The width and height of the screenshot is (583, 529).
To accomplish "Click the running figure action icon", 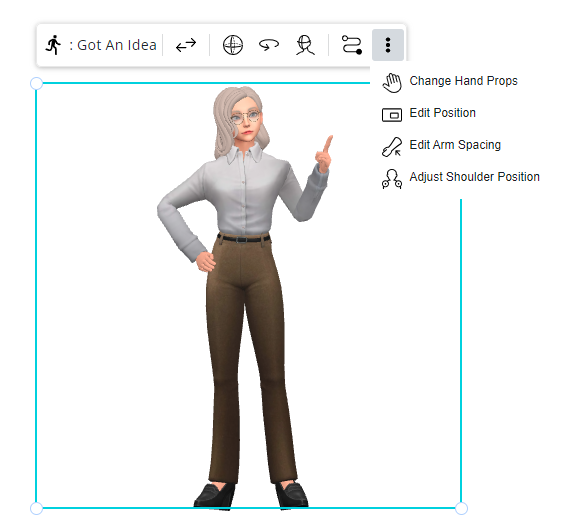I will pos(54,45).
